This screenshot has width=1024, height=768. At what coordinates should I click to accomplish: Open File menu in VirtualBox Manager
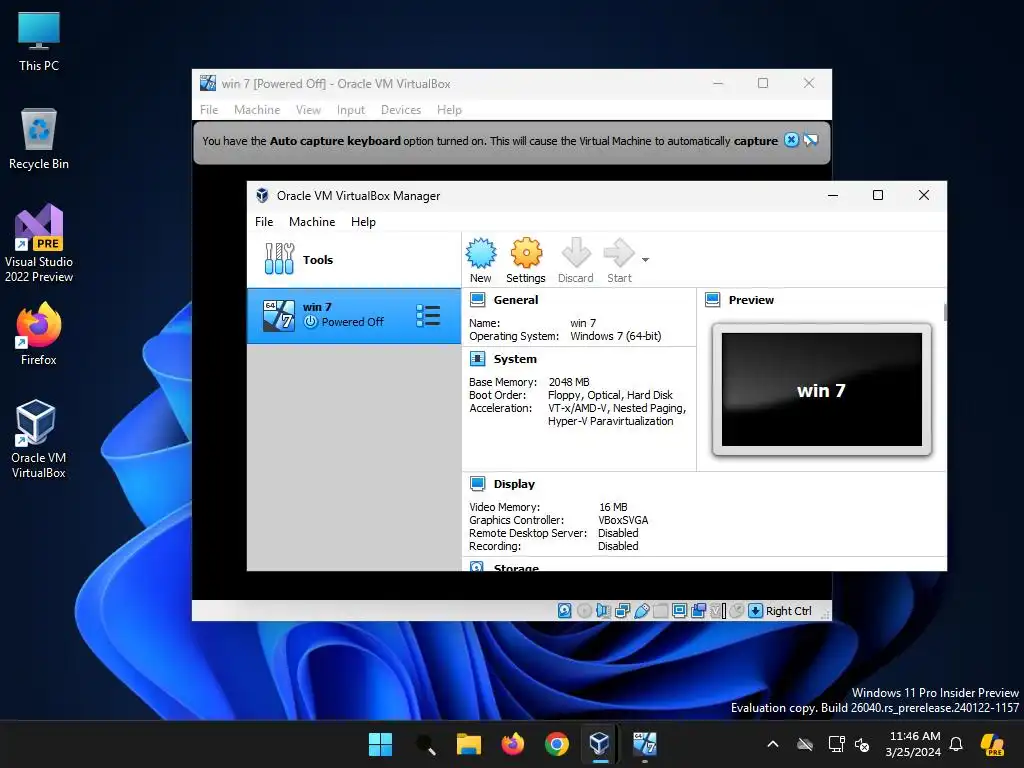tap(264, 221)
